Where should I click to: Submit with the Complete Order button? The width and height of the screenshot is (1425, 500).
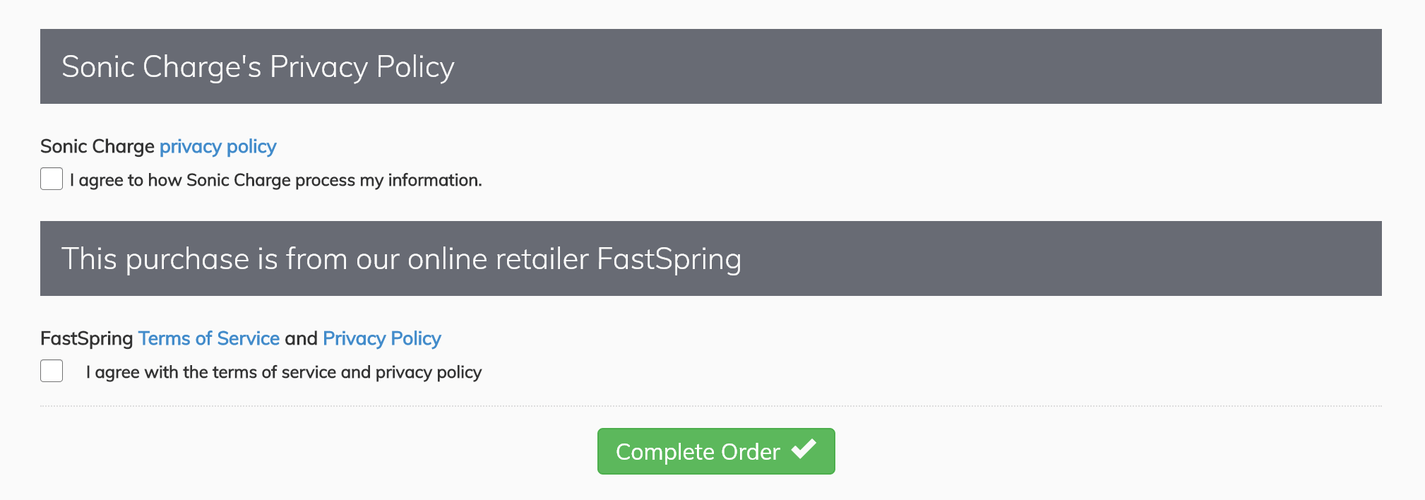click(716, 451)
